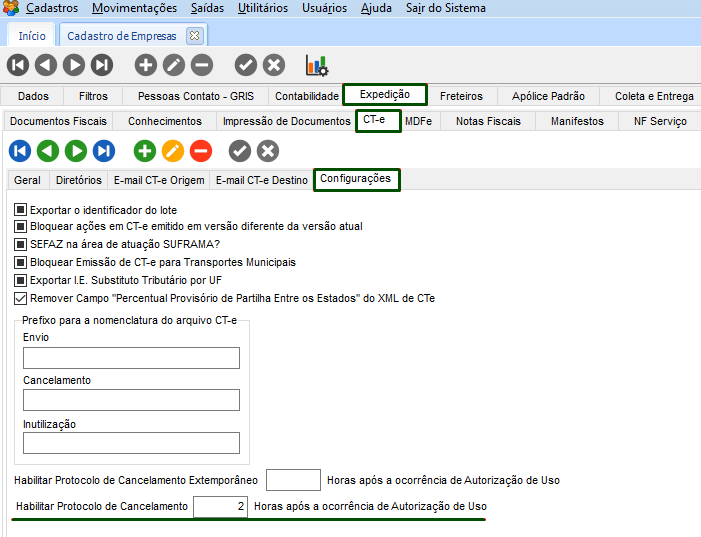Select the Configurações tab
Viewport: 701px width, 537px height.
356,179
